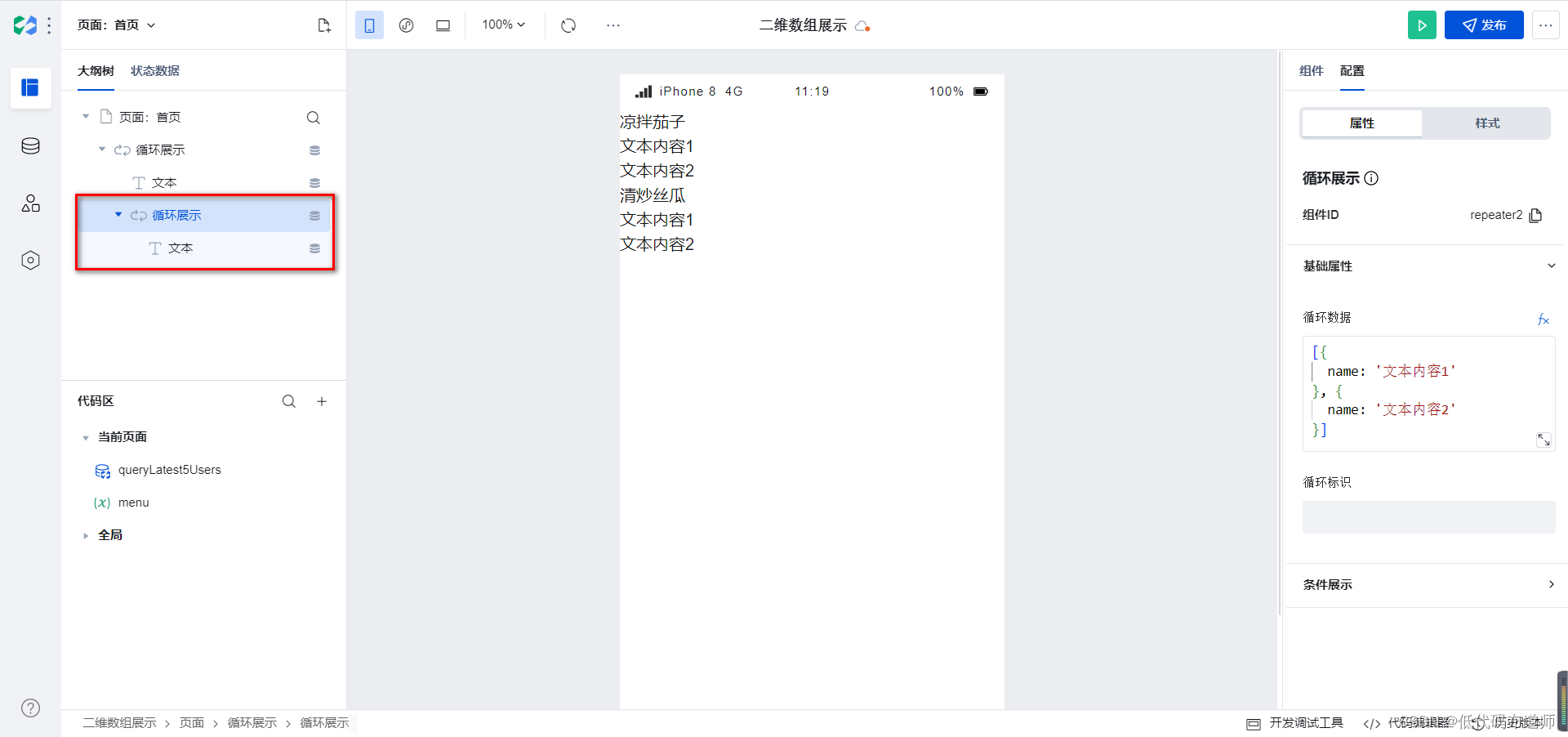This screenshot has width=1568, height=737.
Task: Switch to mobile phone preview mode
Action: 369,25
